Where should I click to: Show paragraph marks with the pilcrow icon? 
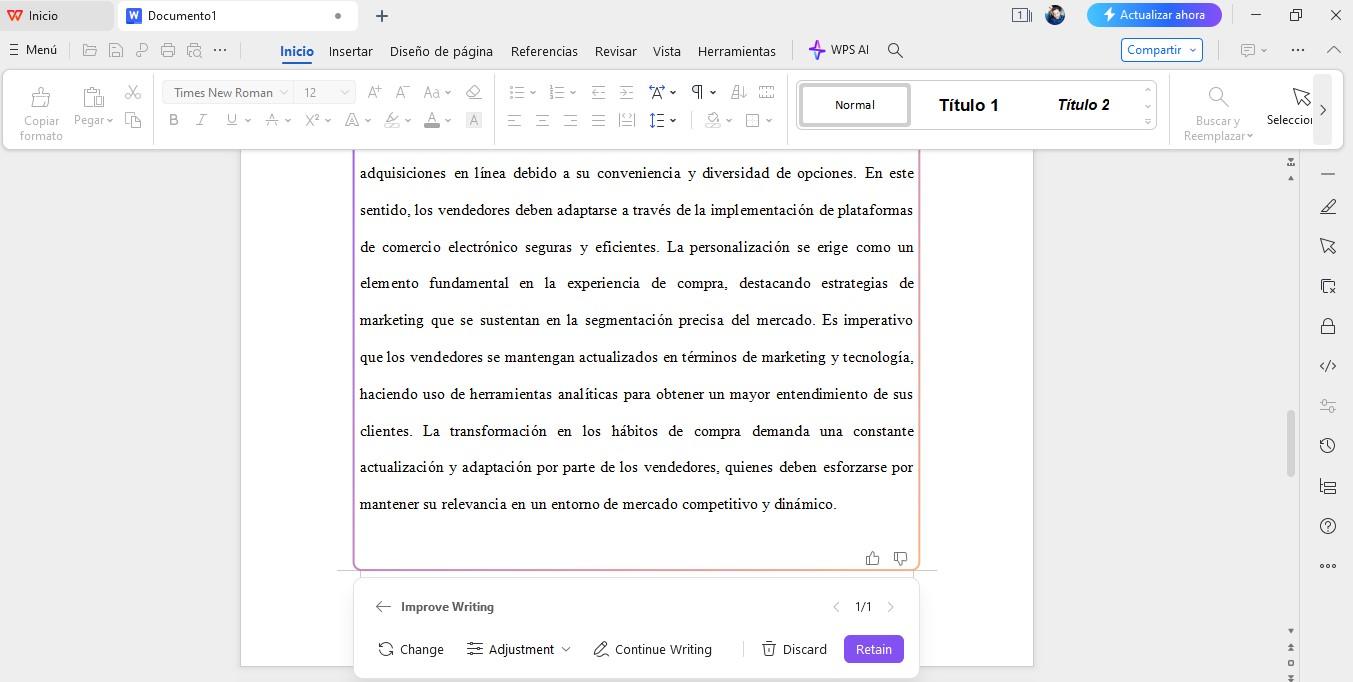[x=697, y=91]
